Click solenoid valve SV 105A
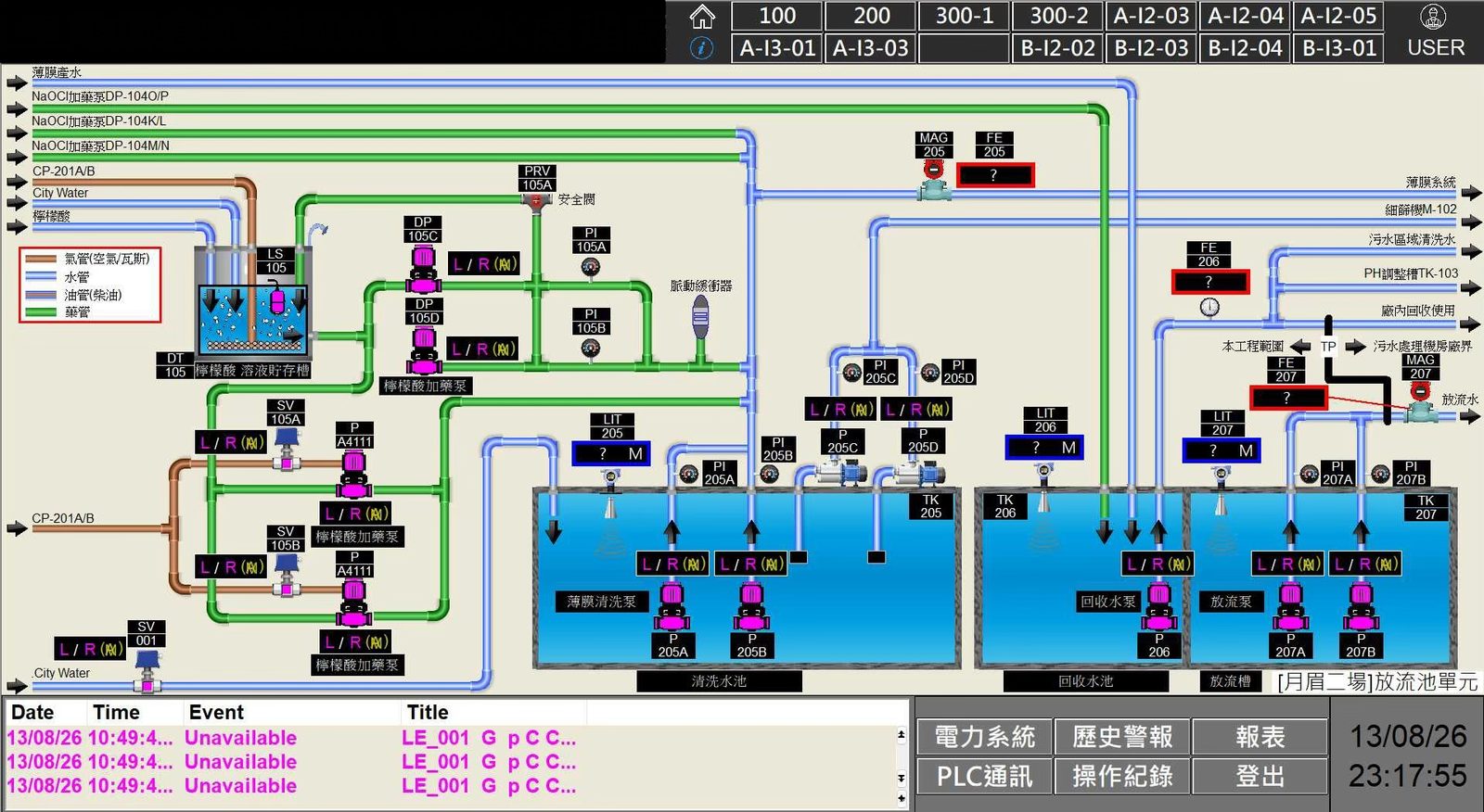This screenshot has width=1484, height=812. click(x=287, y=448)
